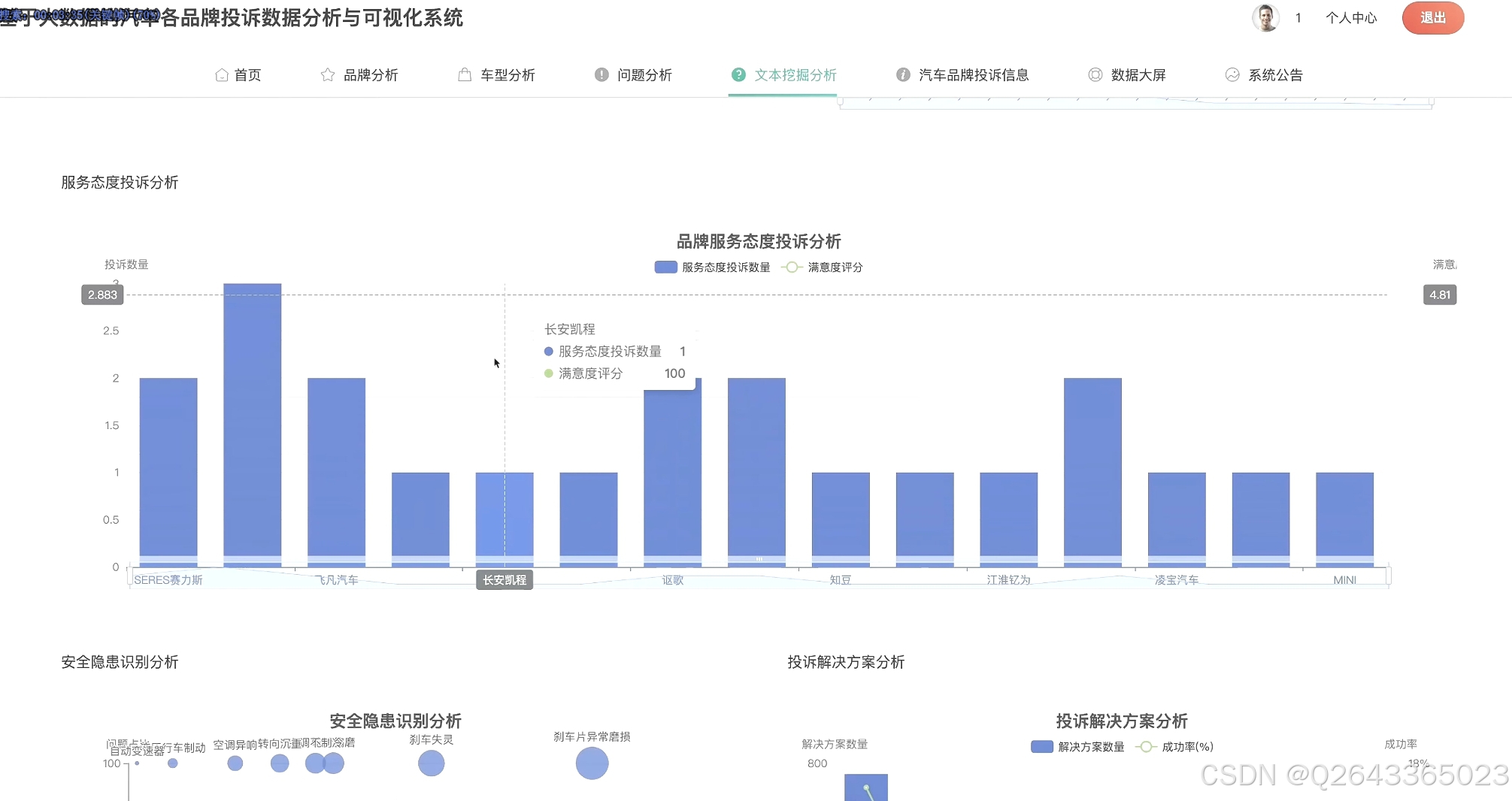Toggle 服务态度投诉数量 legend series
The height and width of the screenshot is (801, 1512).
click(x=713, y=268)
